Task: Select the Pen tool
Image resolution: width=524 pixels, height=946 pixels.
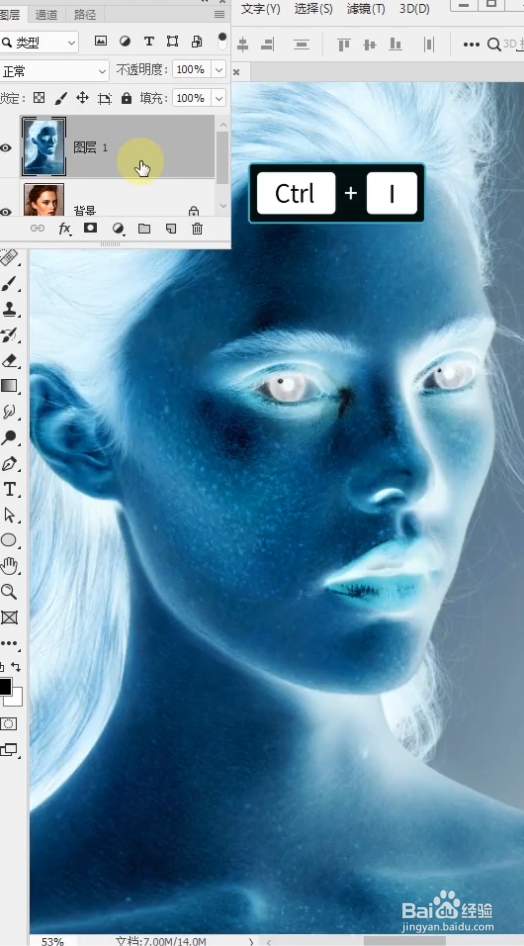Action: (8, 463)
